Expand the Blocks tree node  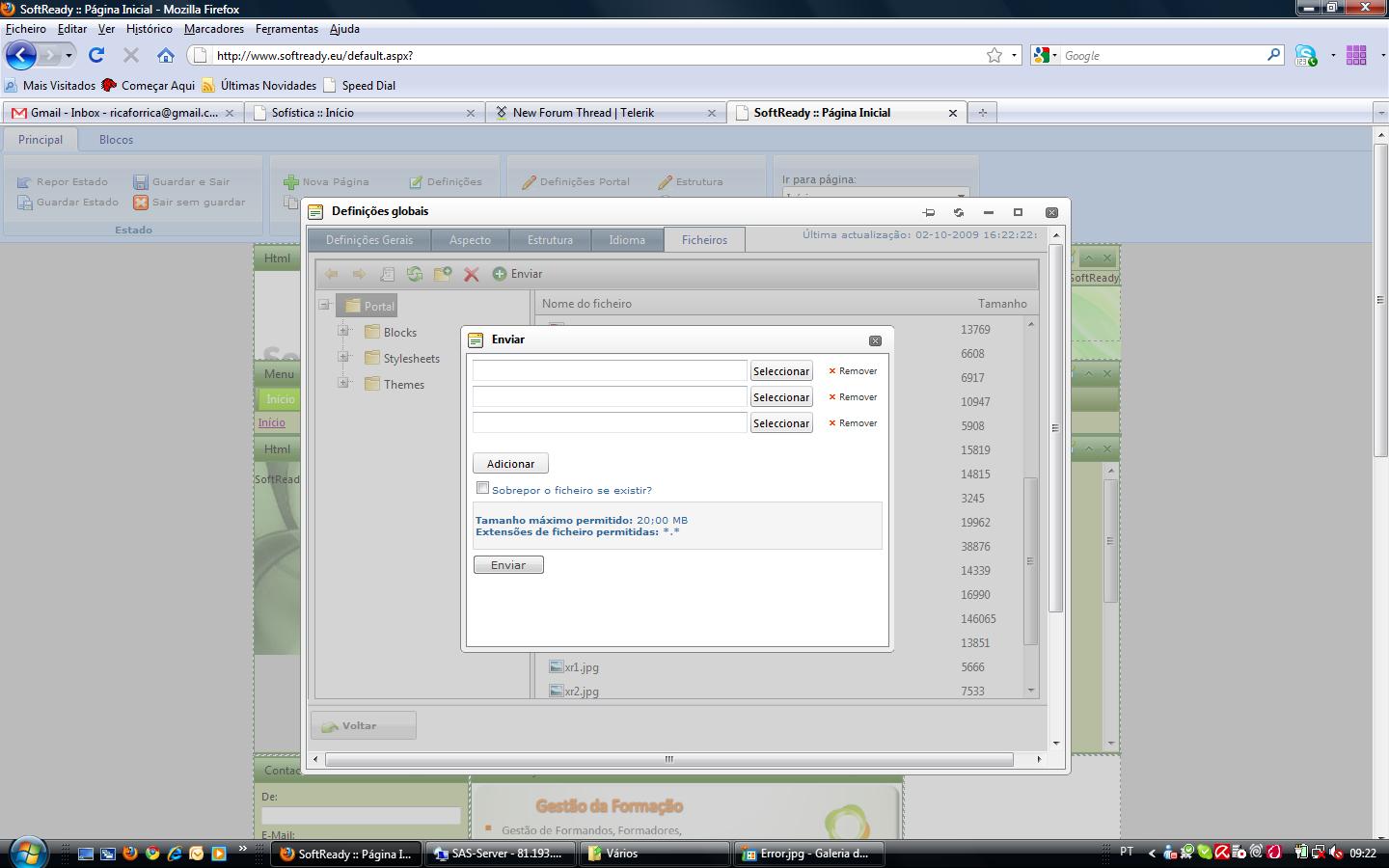343,331
